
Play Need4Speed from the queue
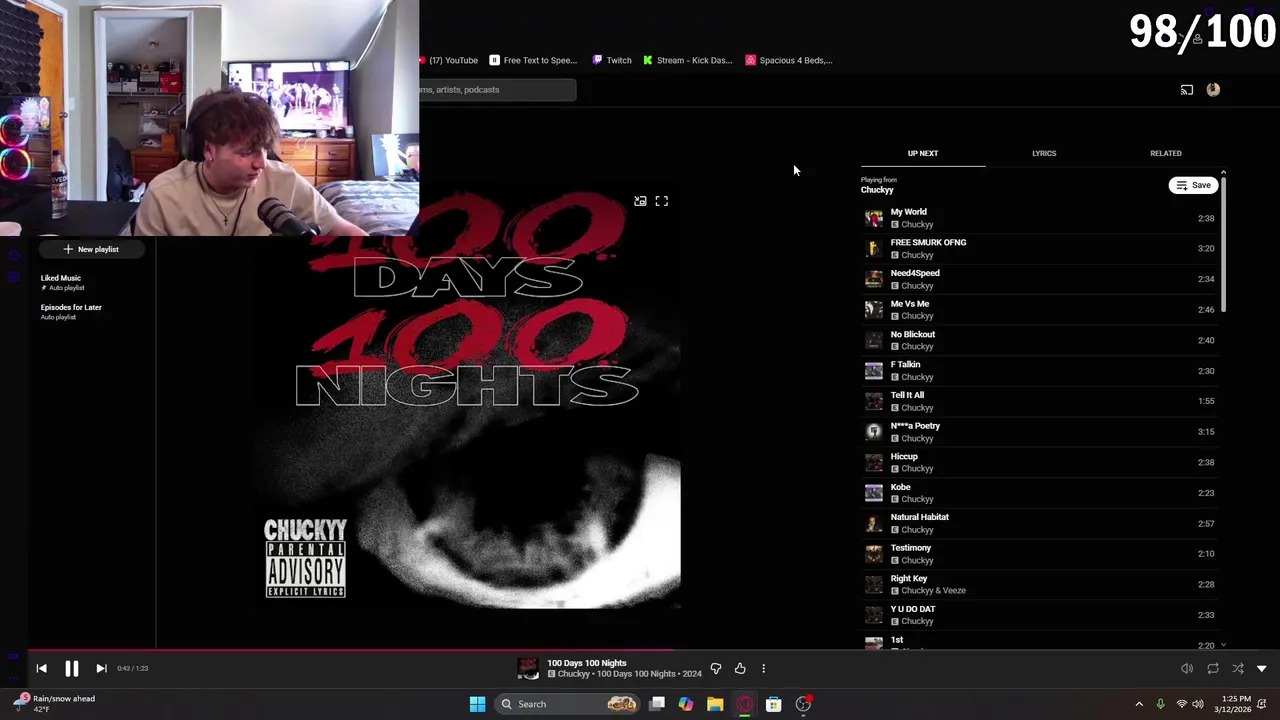[1040, 279]
